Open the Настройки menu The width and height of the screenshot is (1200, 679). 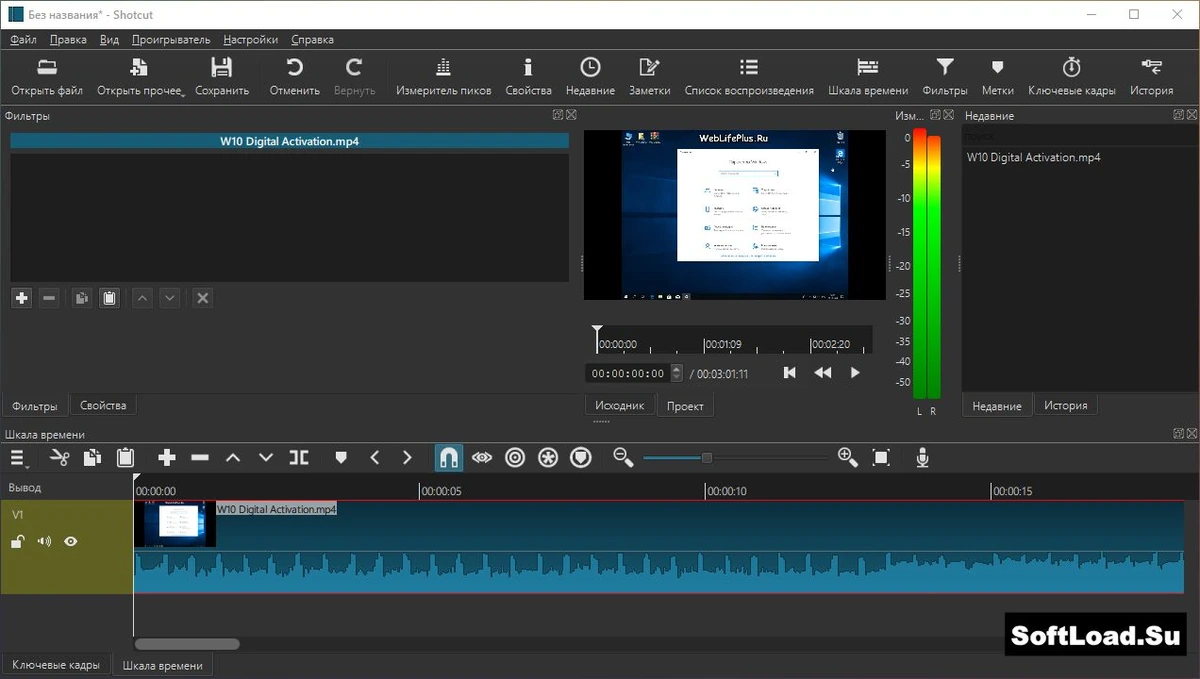click(x=251, y=40)
